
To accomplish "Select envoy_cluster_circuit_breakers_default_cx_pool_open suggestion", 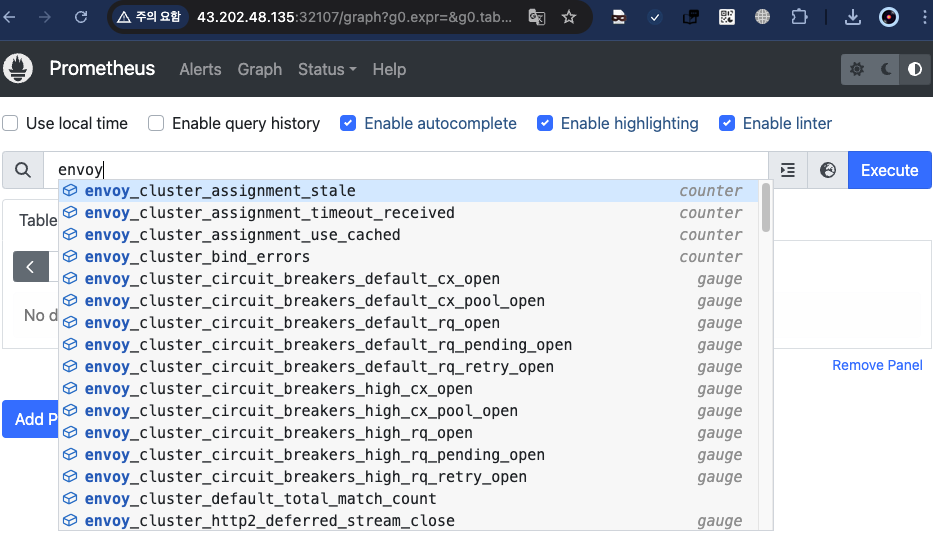I will tap(408, 300).
